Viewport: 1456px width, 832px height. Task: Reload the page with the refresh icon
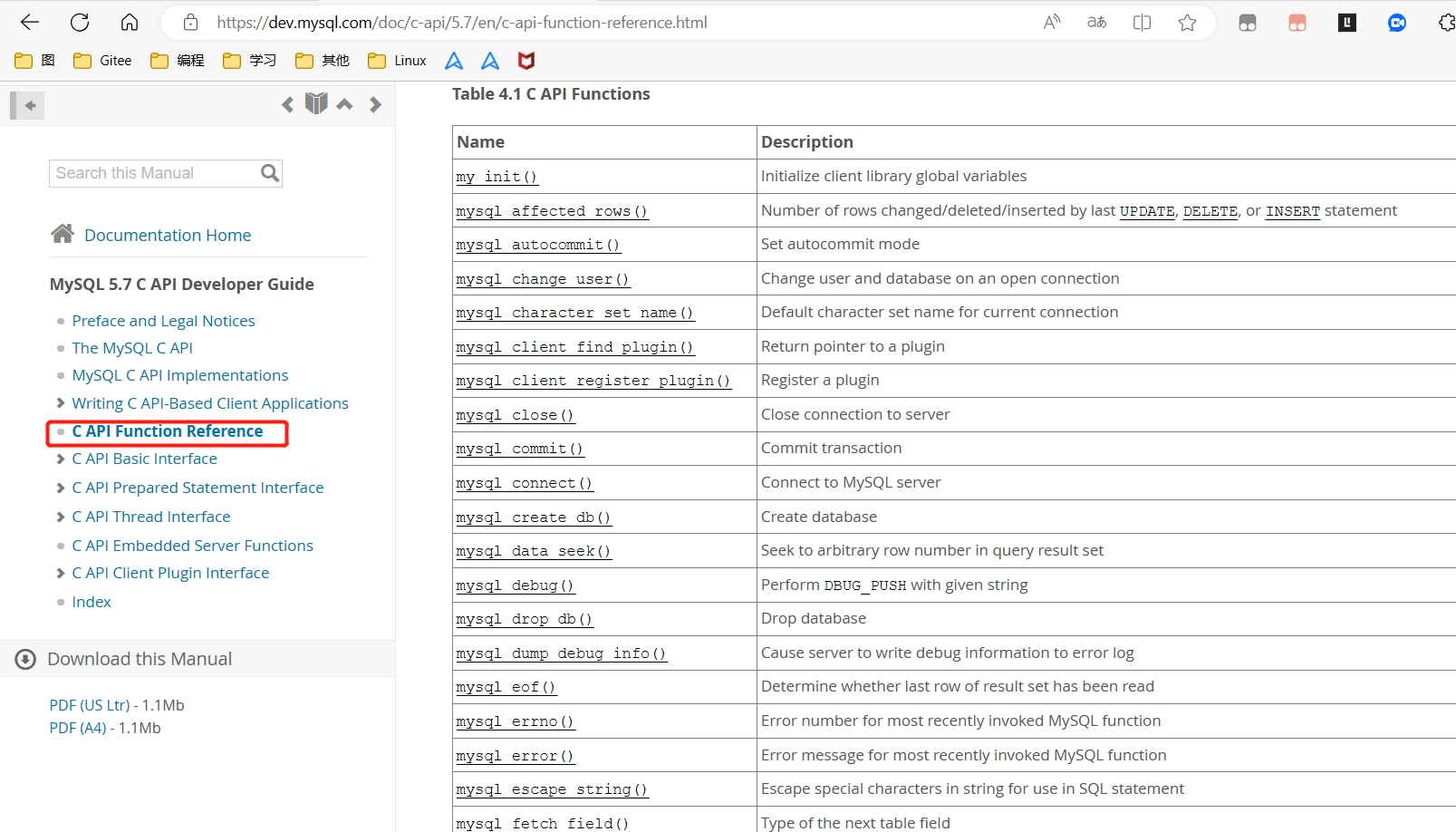pyautogui.click(x=80, y=23)
